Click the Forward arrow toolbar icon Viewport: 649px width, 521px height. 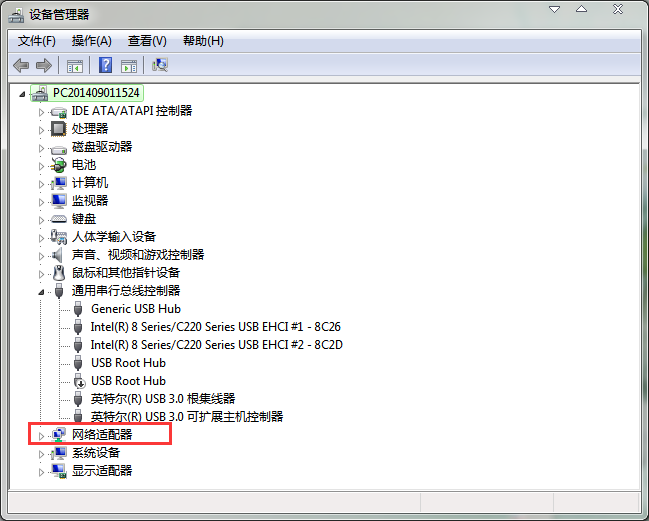[x=43, y=65]
